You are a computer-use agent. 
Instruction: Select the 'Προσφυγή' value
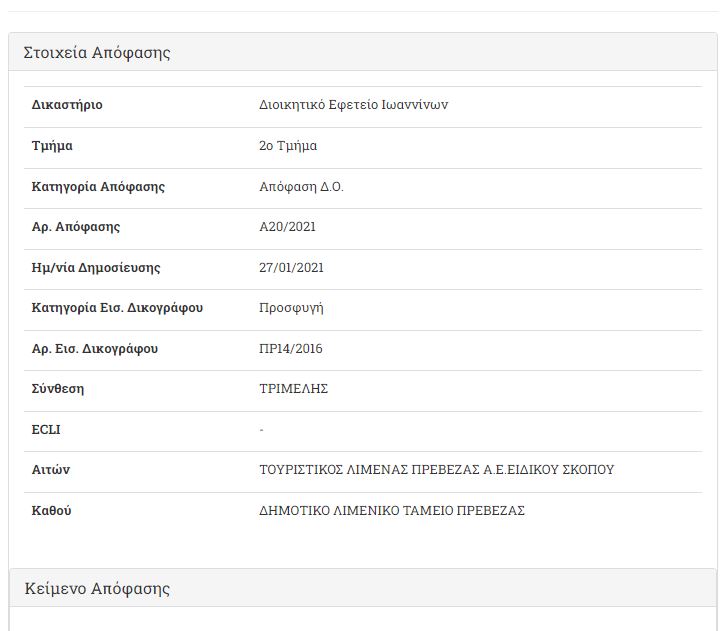click(291, 308)
